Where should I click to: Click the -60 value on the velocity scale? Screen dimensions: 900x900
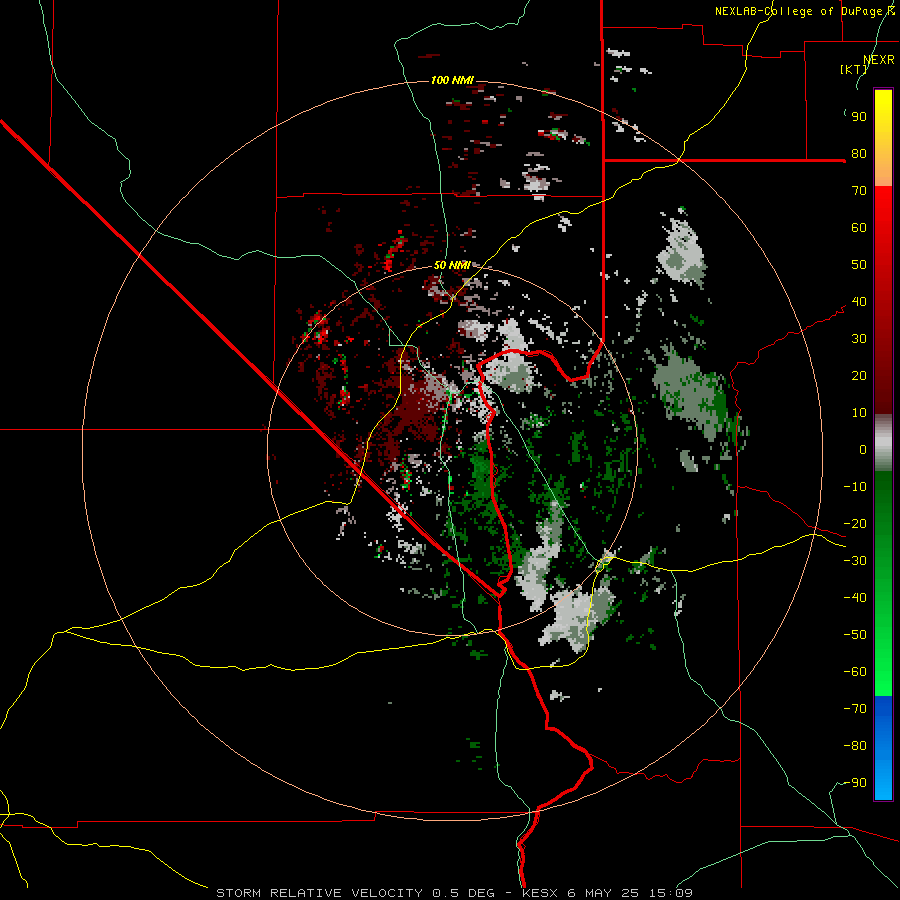point(855,672)
